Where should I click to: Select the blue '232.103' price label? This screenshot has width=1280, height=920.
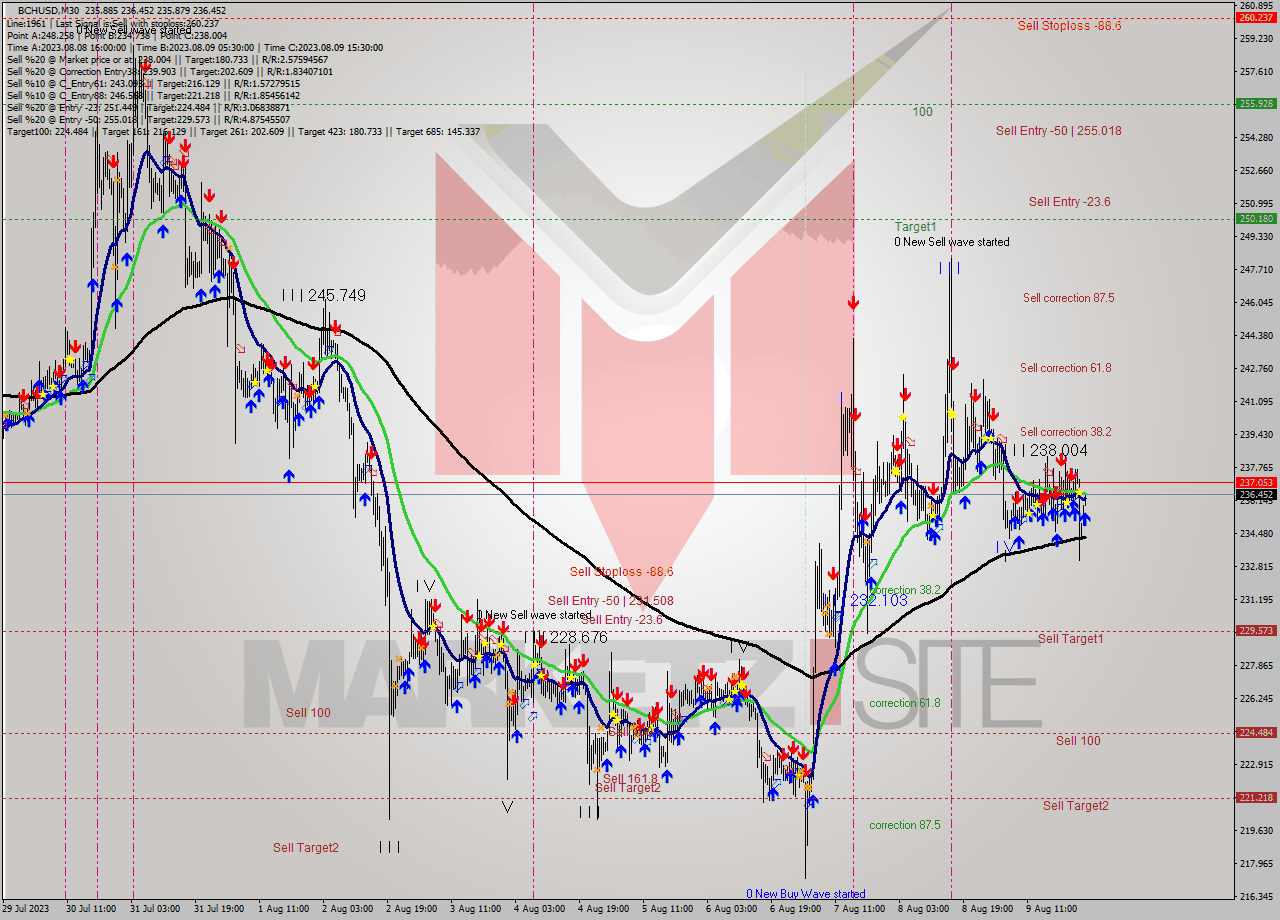(x=879, y=600)
